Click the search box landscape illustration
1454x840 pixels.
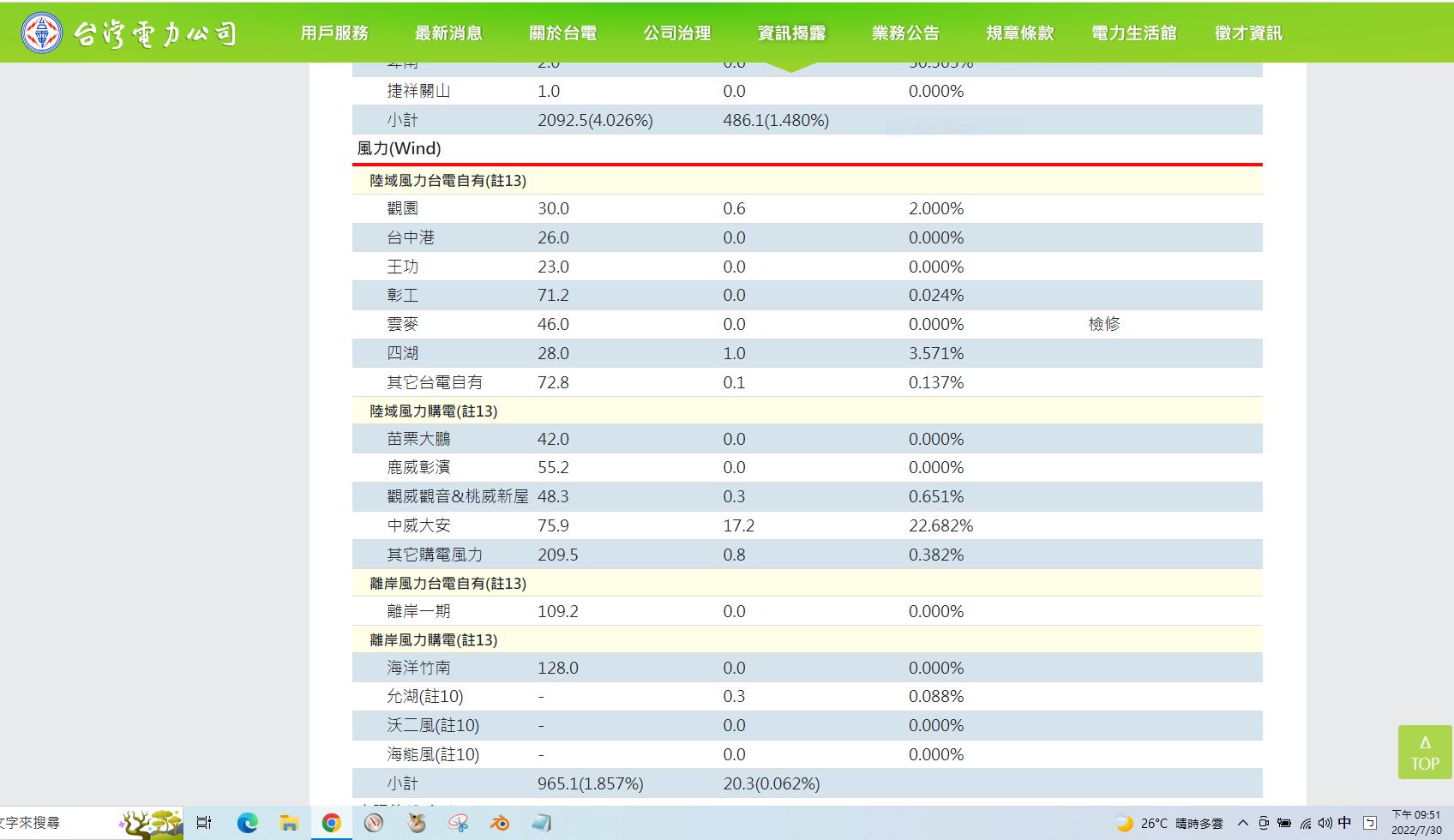pos(151,823)
